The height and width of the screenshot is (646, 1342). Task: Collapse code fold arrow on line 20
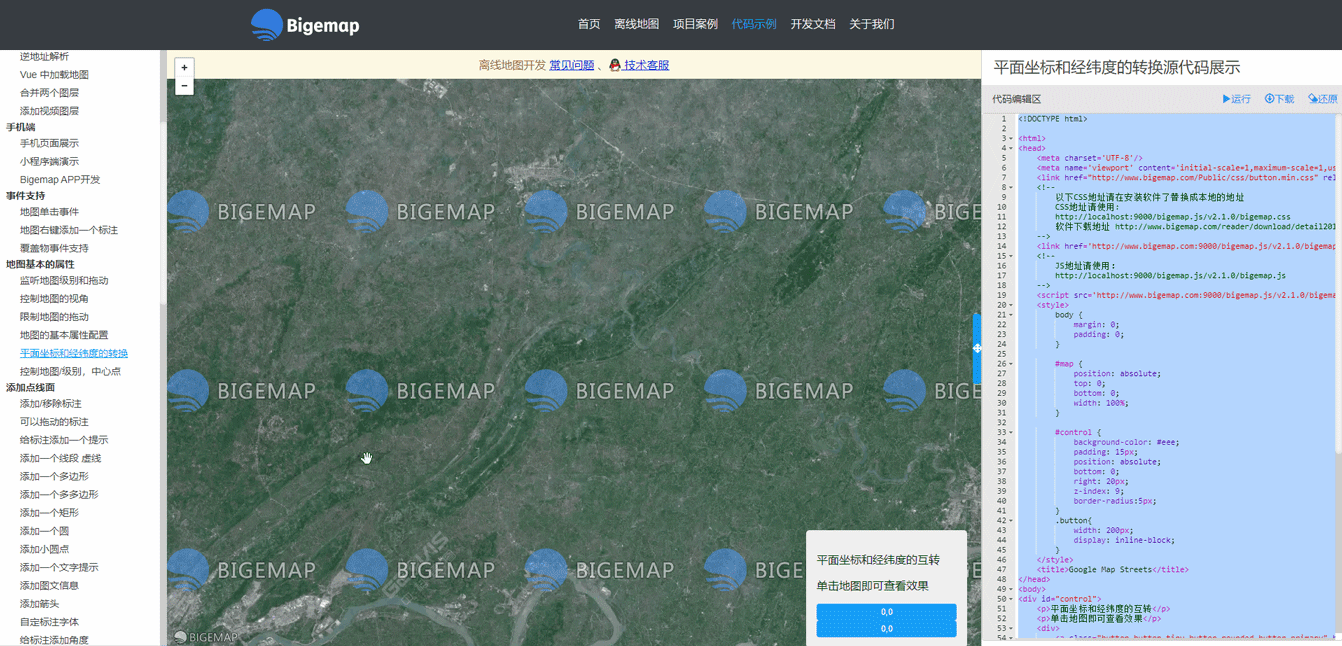click(x=1011, y=305)
